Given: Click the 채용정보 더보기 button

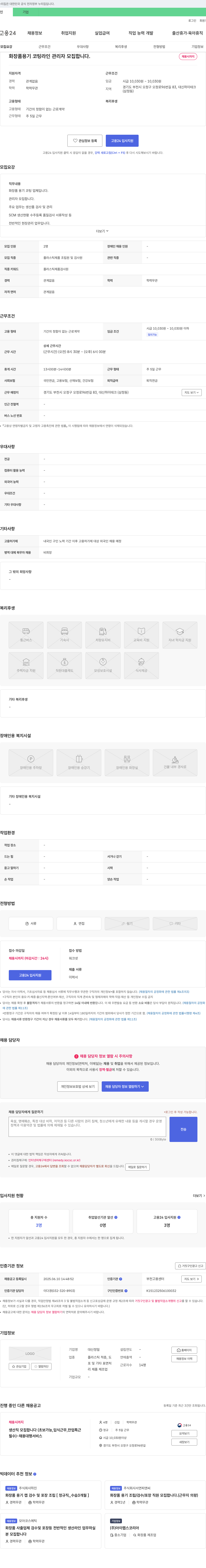Looking at the screenshot, I should 184,1359.
